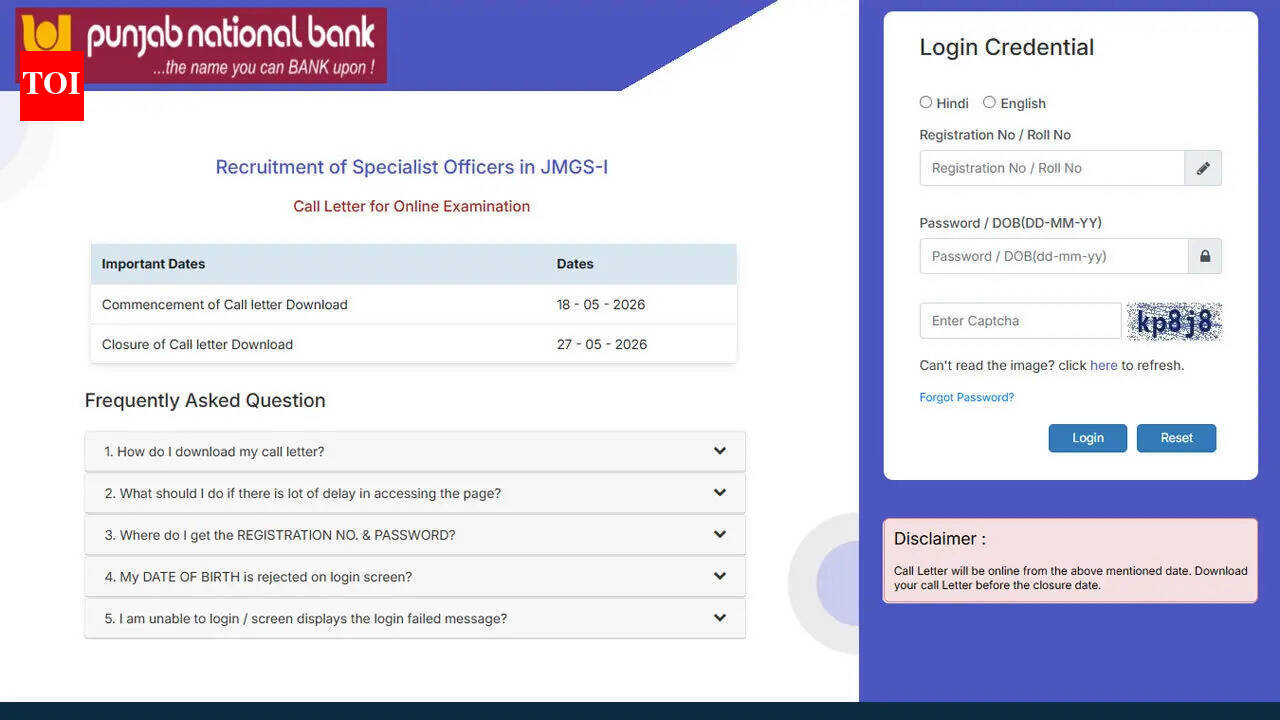Screen dimensions: 1280x720
Task: Click the "Dates" column header
Action: (x=575, y=264)
